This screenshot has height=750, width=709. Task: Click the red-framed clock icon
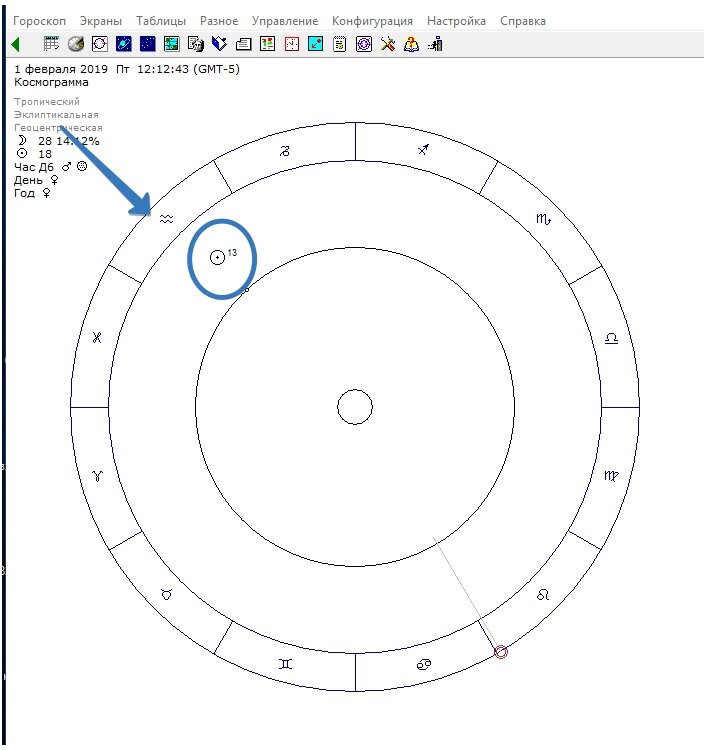pos(291,44)
